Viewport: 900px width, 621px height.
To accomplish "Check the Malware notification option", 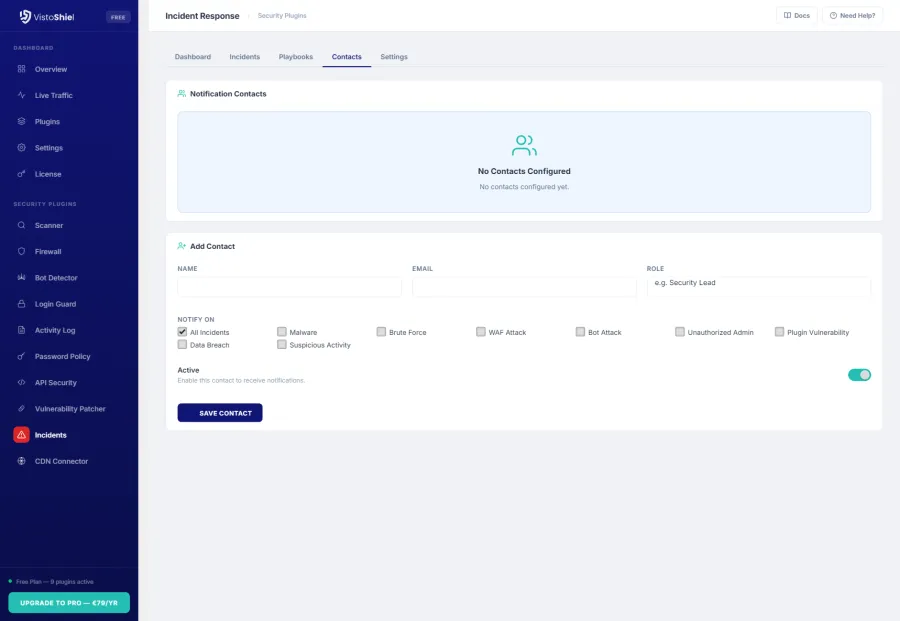I will click(x=281, y=331).
